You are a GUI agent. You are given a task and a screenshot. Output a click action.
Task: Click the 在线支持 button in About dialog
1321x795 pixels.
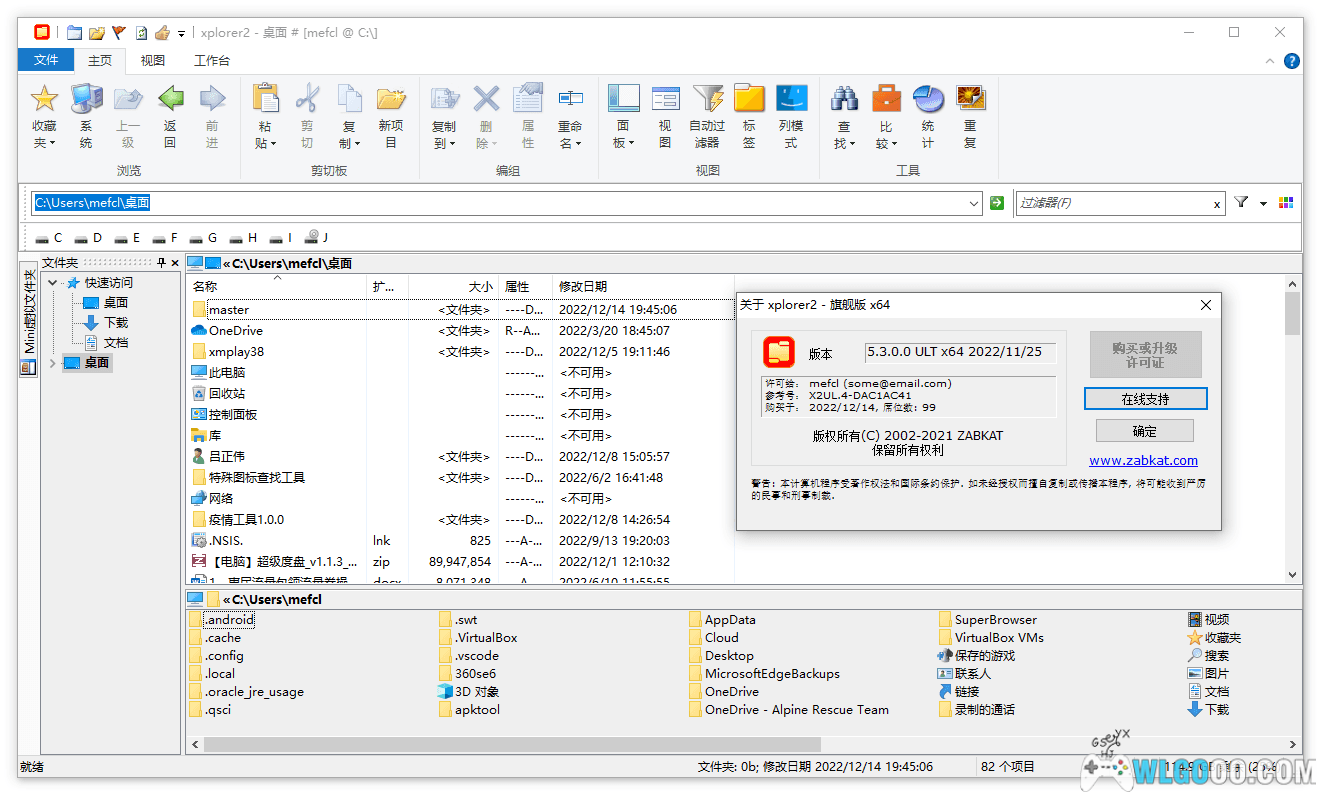click(x=1145, y=399)
